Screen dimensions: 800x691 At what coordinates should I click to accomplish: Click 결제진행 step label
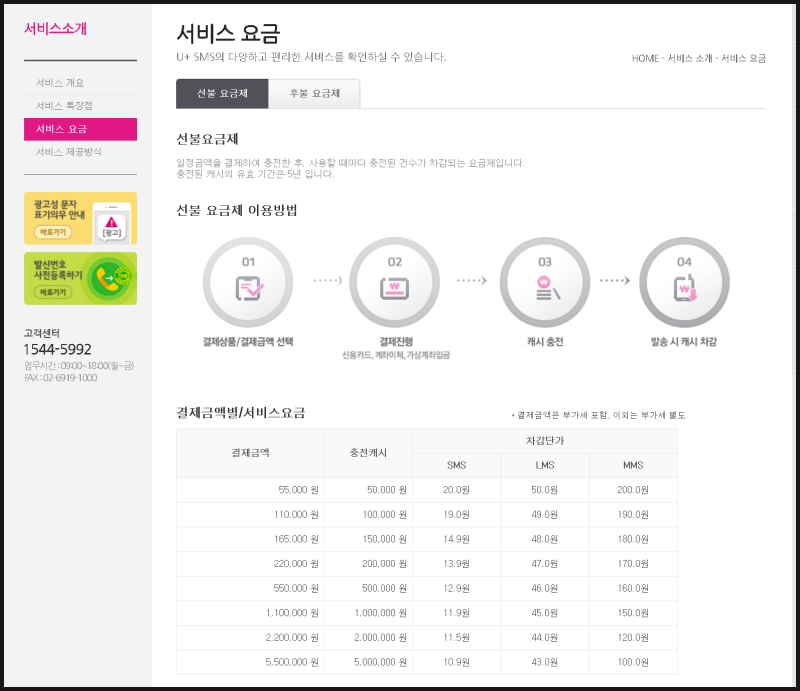[396, 342]
